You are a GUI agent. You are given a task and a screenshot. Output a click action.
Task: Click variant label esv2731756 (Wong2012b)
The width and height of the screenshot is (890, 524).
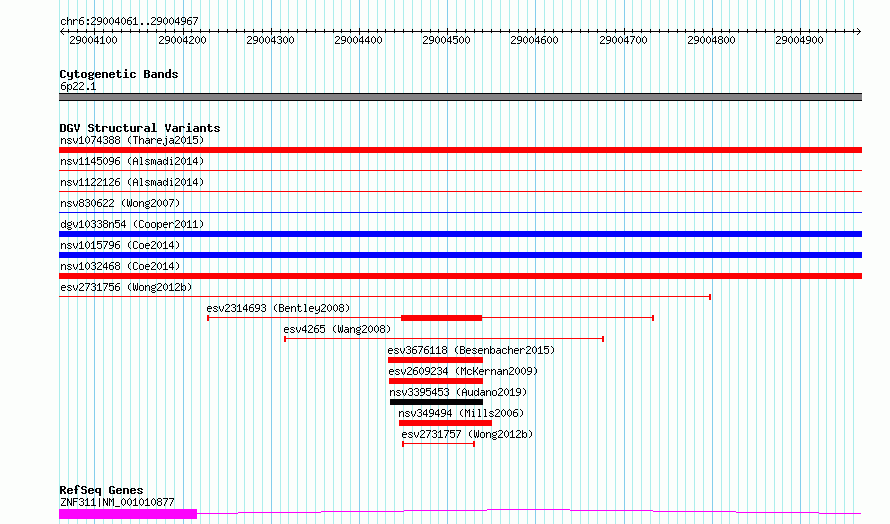(126, 287)
